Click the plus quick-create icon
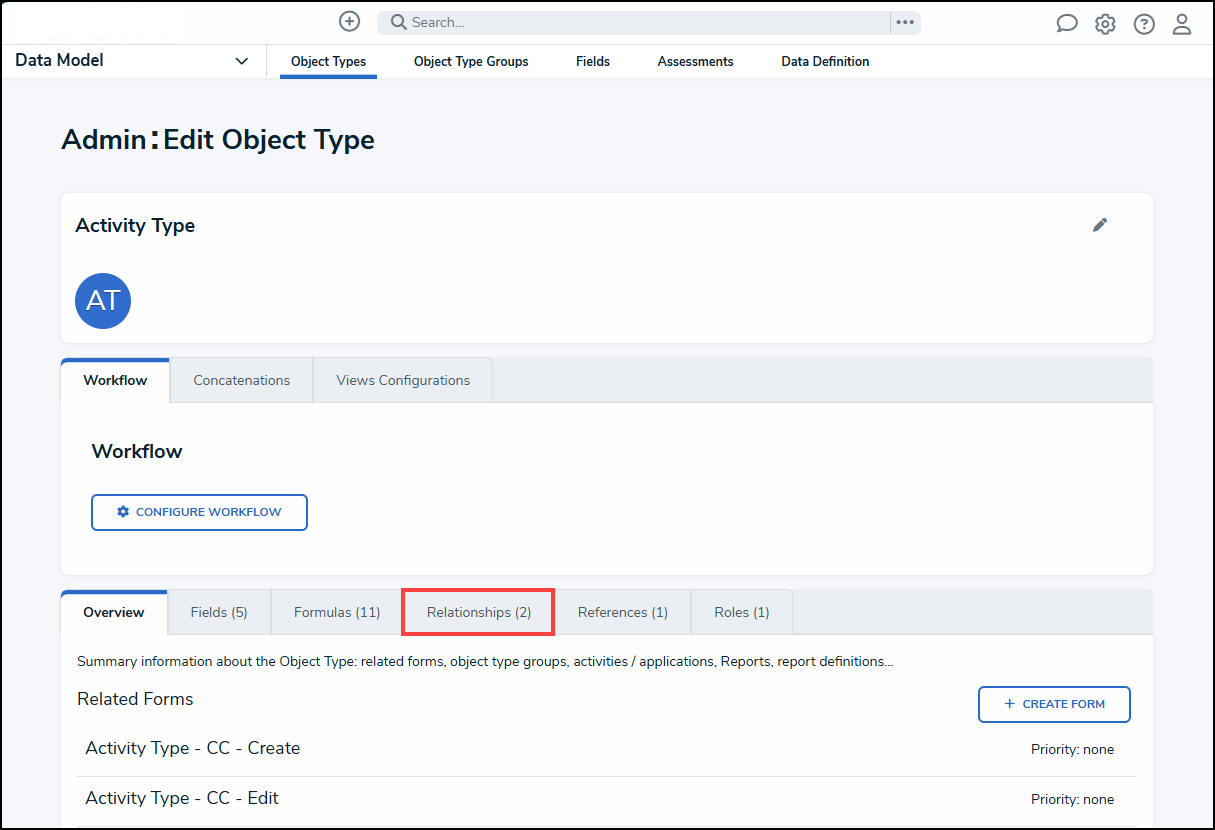Viewport: 1215px width, 830px height. [349, 22]
